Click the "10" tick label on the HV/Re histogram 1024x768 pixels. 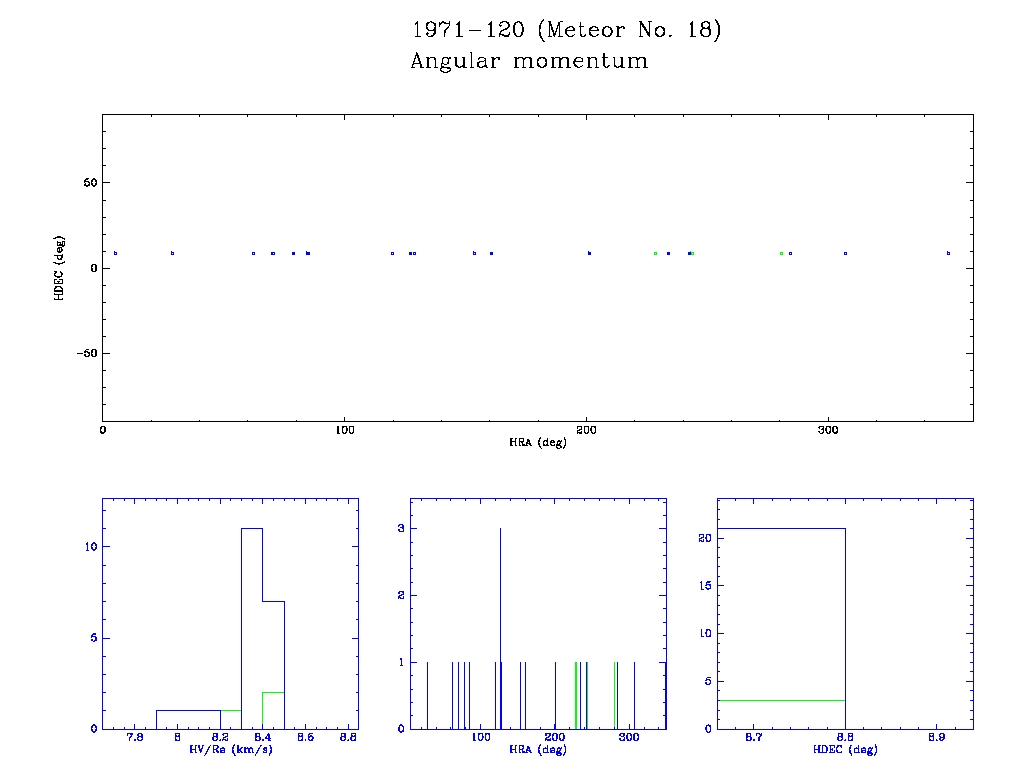tap(89, 547)
